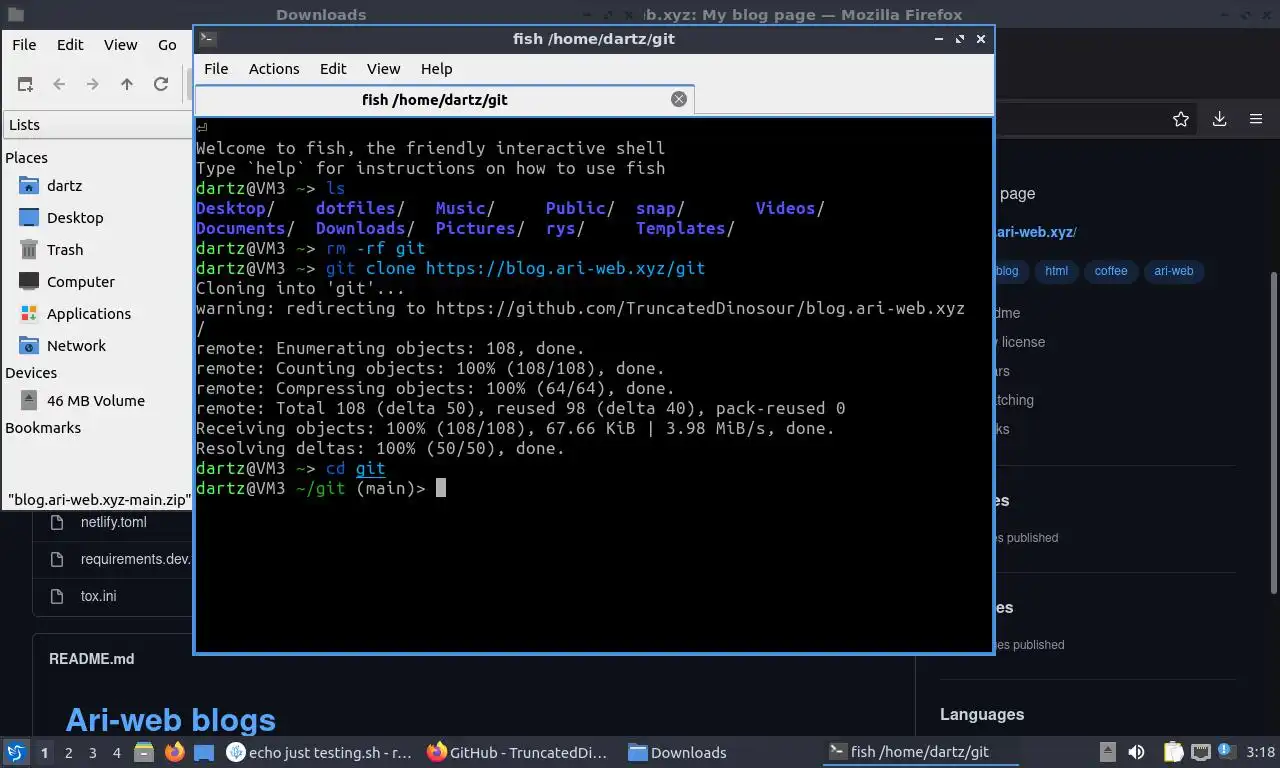This screenshot has height=768, width=1280.
Task: Click the terminal window icon in its title bar
Action: click(x=207, y=39)
